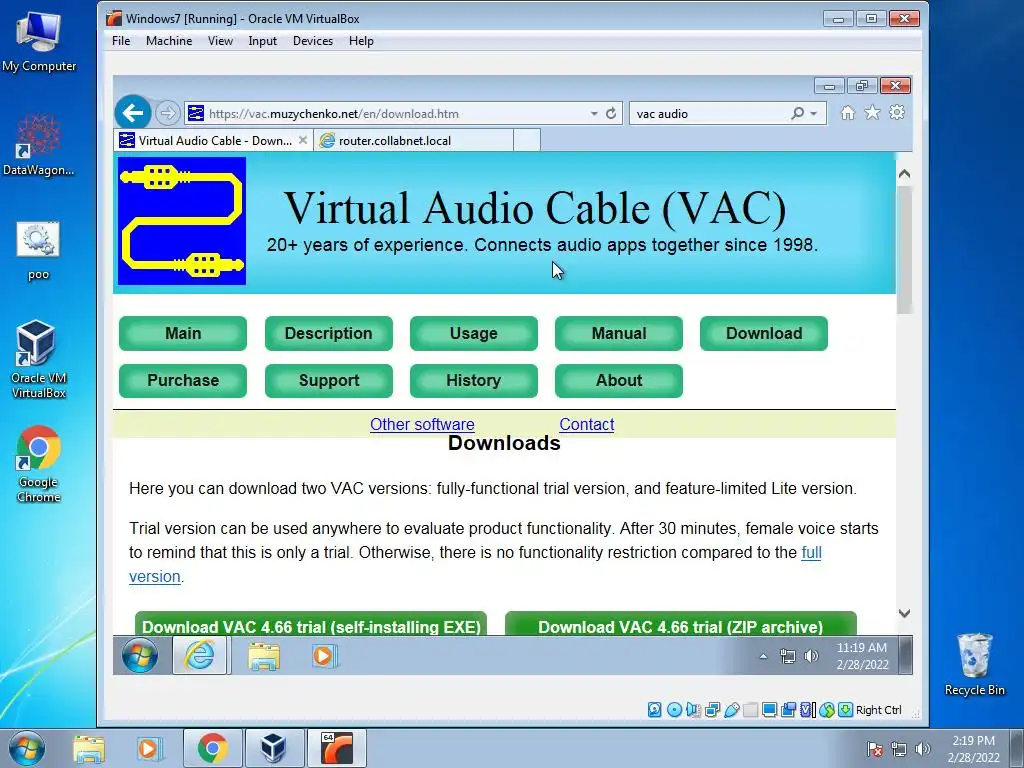The image size is (1024, 768).
Task: Click the host taskbar VirtualBox cube icon
Action: coord(273,748)
